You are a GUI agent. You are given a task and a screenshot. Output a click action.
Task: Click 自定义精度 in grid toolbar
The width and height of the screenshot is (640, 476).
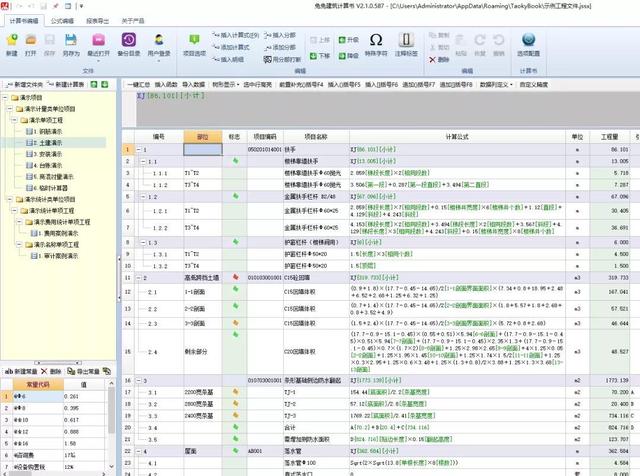tap(533, 85)
